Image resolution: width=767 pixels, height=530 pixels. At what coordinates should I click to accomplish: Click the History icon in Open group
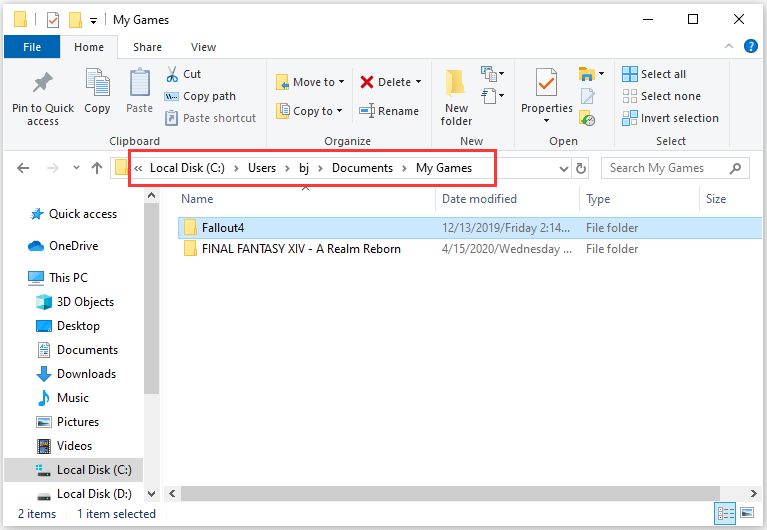coord(587,118)
